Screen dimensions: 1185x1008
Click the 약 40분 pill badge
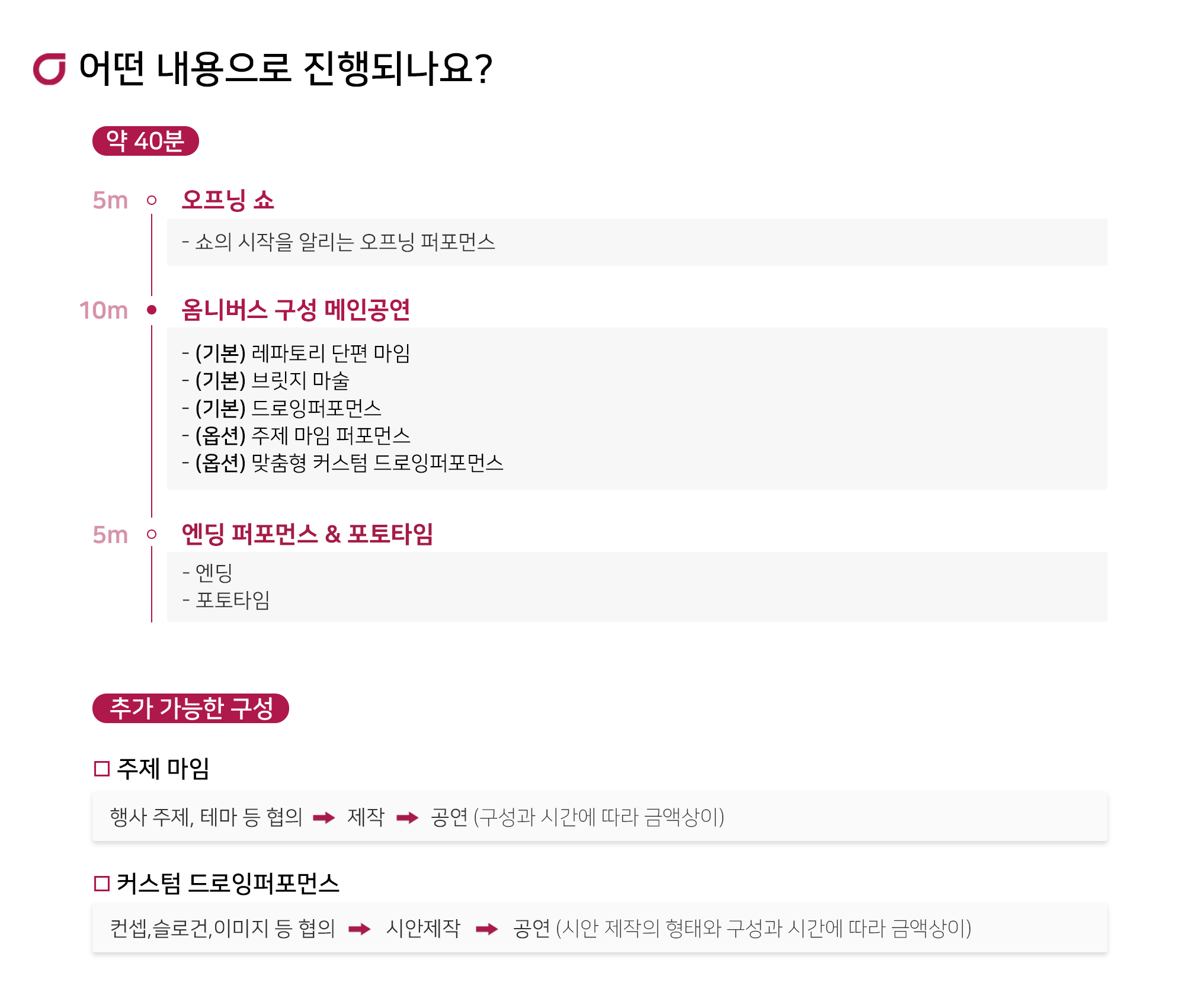click(145, 141)
